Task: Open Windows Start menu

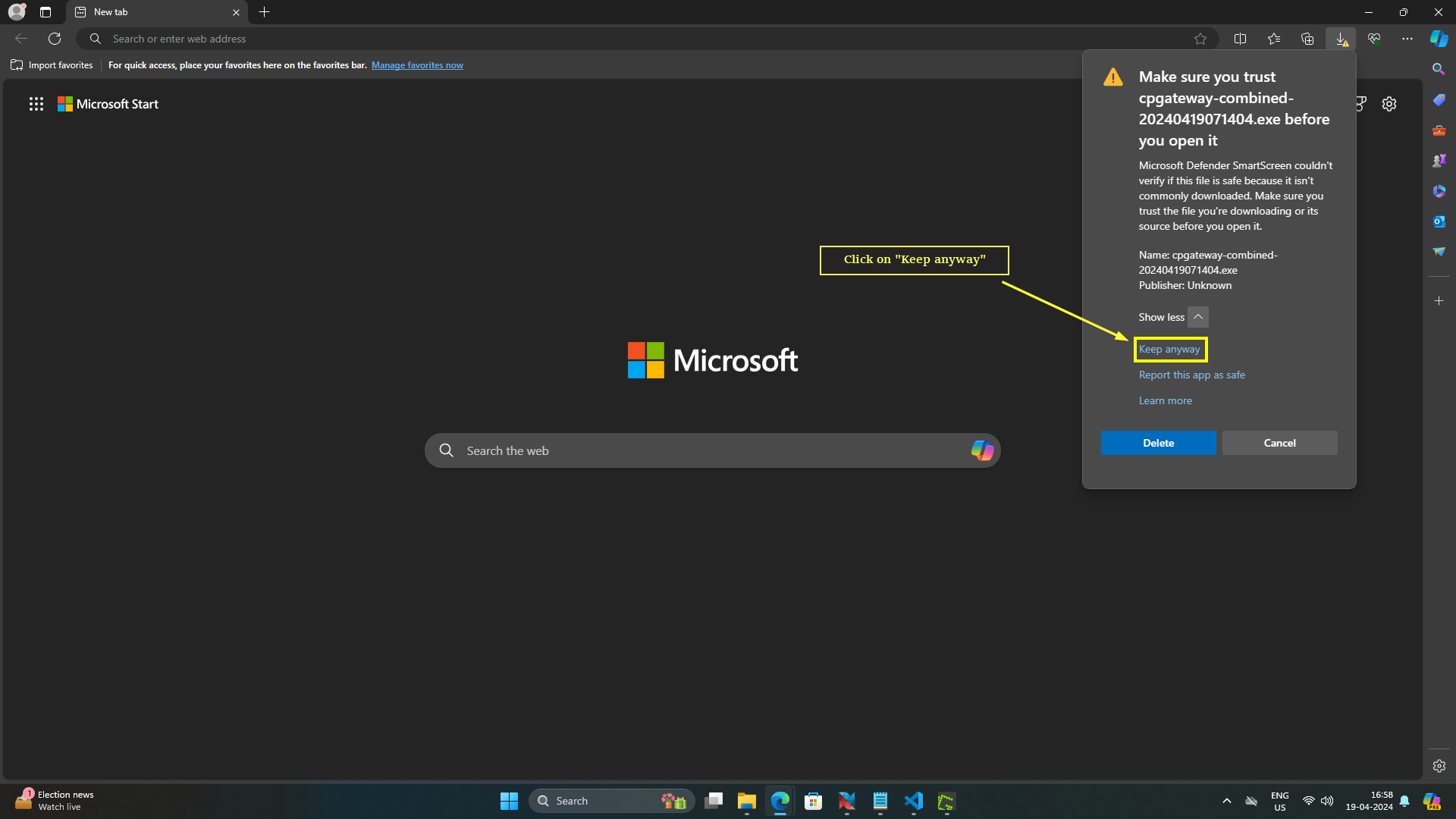Action: [509, 801]
